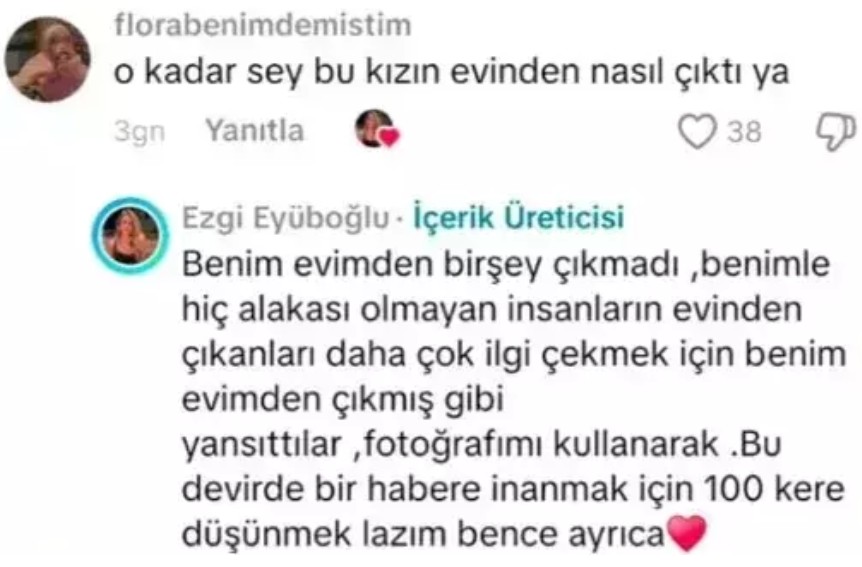Image resolution: width=862 pixels, height=567 pixels.
Task: Tap the 3gn timestamp
Action: coord(140,132)
